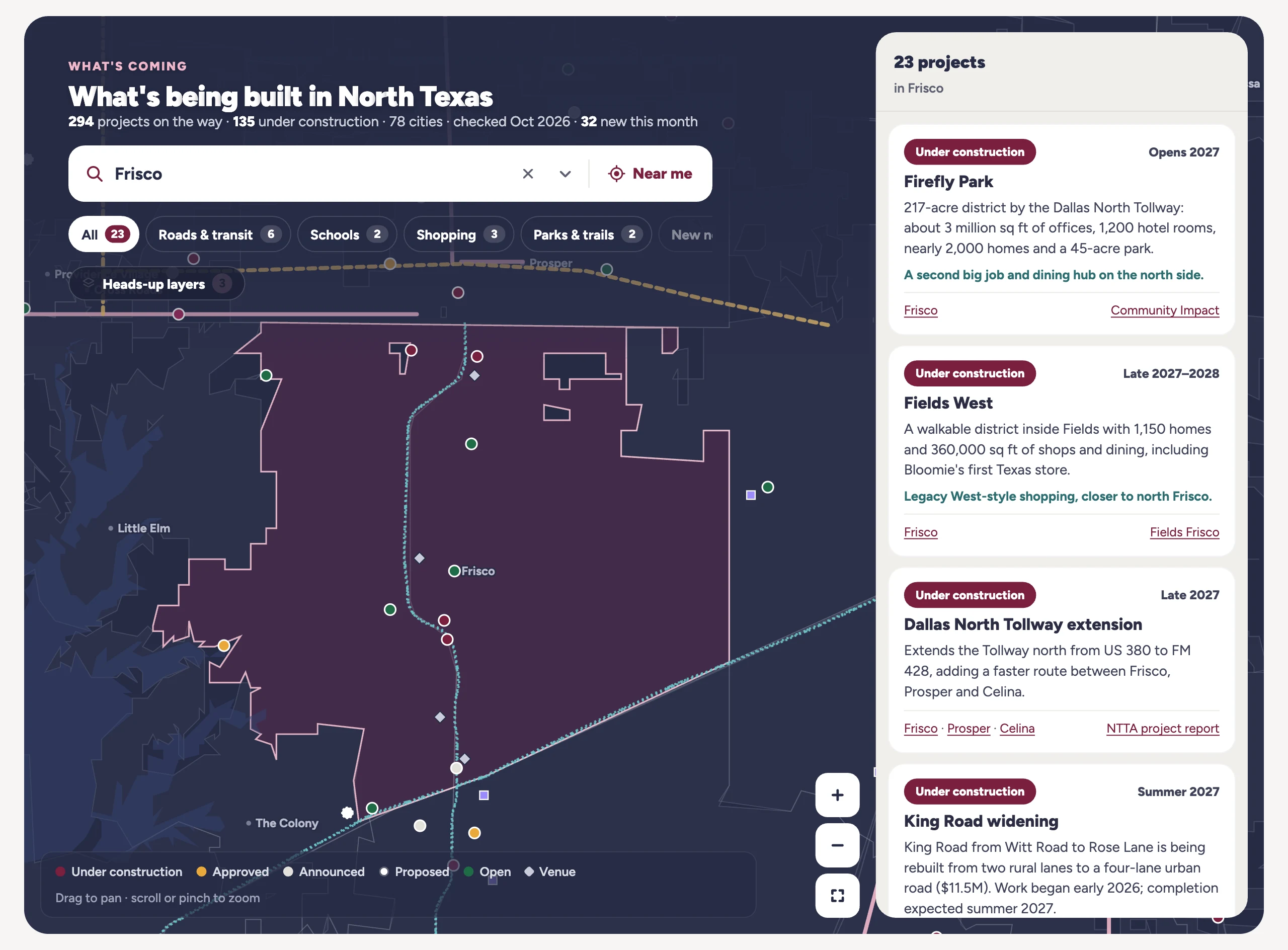The width and height of the screenshot is (1288, 950).
Task: Zoom in on the map
Action: [x=837, y=796]
